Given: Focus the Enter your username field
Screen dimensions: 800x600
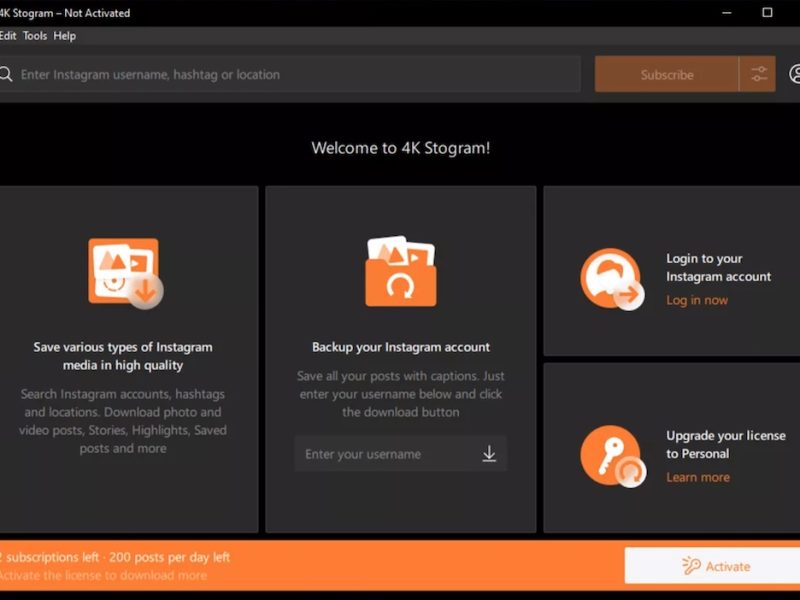Looking at the screenshot, I should click(x=401, y=454).
